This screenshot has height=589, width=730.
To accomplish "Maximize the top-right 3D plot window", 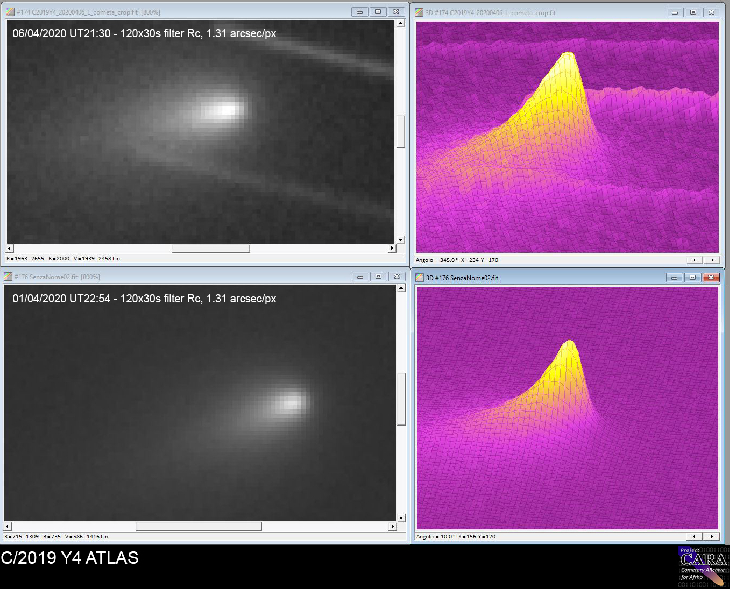I will click(x=691, y=12).
